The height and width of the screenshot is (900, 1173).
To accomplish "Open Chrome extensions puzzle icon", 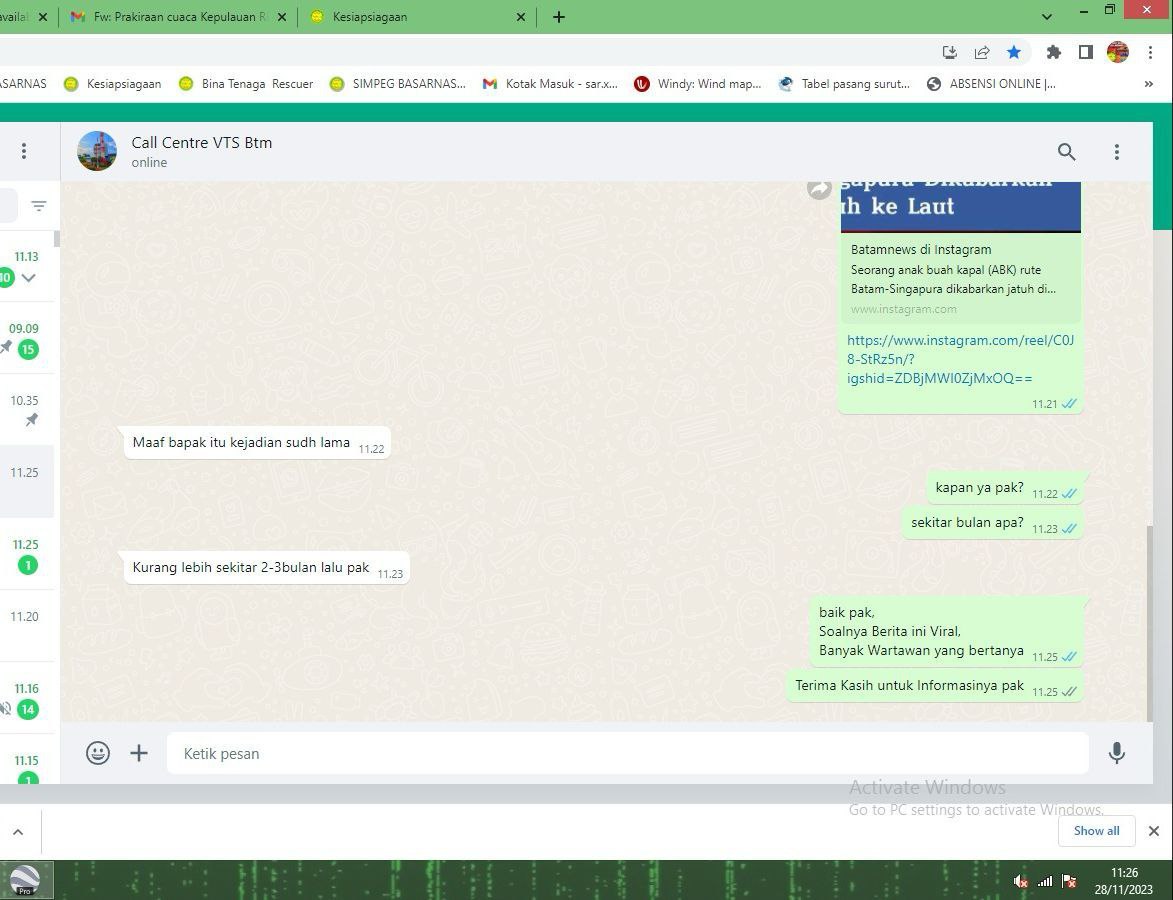I will click(x=1053, y=52).
